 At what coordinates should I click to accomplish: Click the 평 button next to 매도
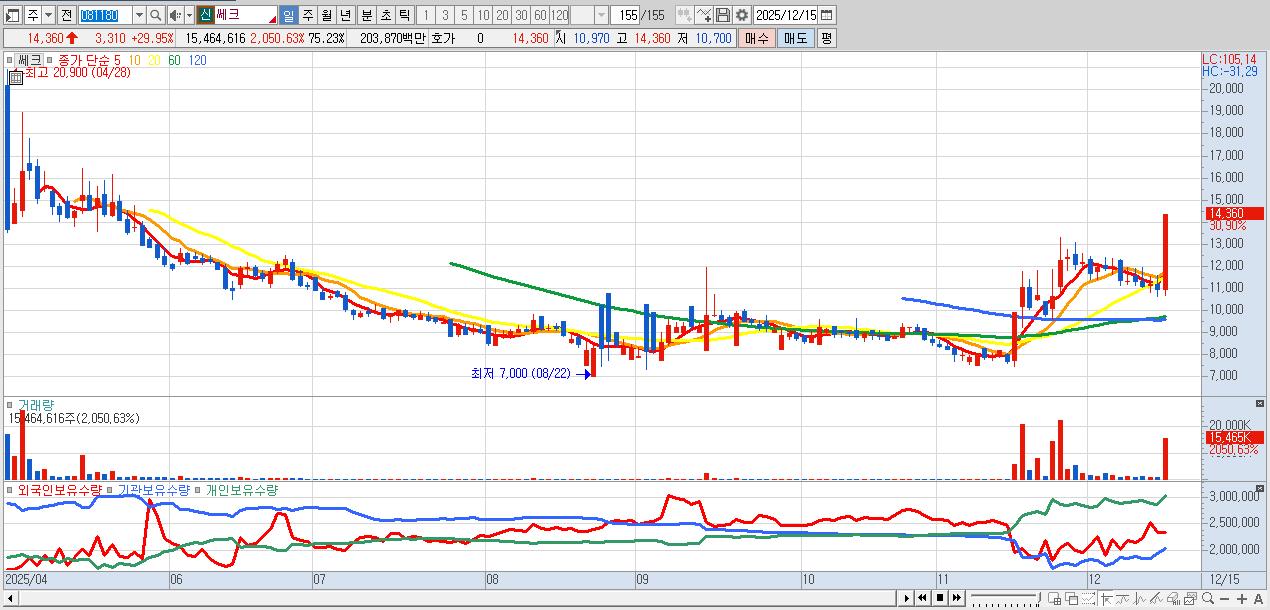click(826, 38)
